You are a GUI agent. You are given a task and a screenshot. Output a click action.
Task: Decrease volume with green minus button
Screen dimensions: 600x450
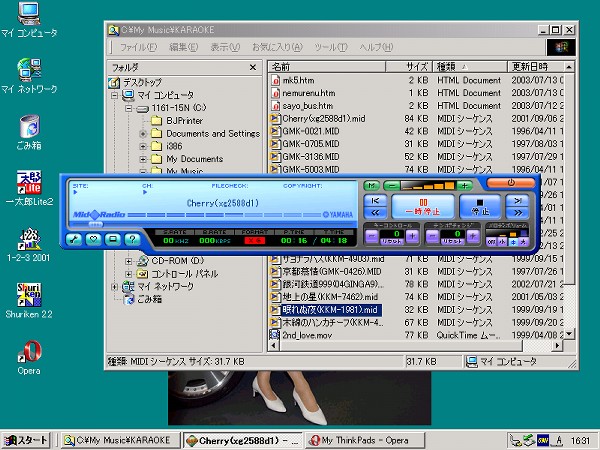391,186
